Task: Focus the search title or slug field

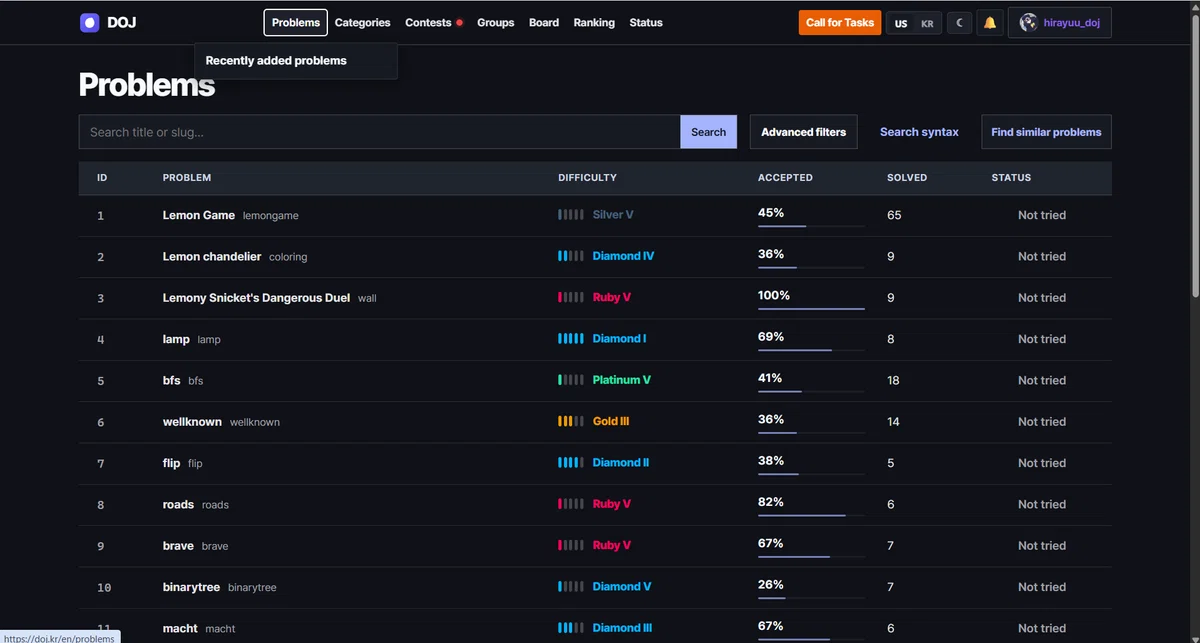Action: click(380, 132)
